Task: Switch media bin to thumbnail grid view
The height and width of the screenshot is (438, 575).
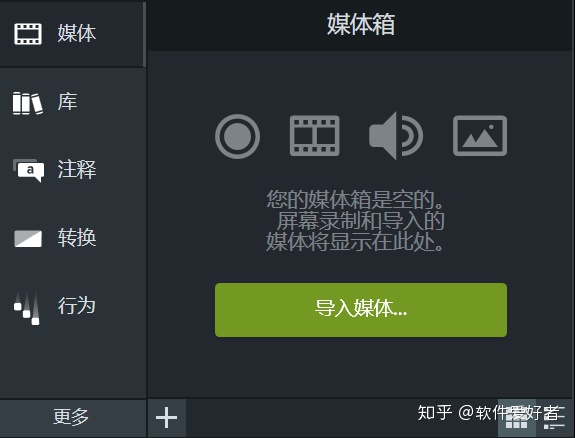Action: pyautogui.click(x=516, y=419)
